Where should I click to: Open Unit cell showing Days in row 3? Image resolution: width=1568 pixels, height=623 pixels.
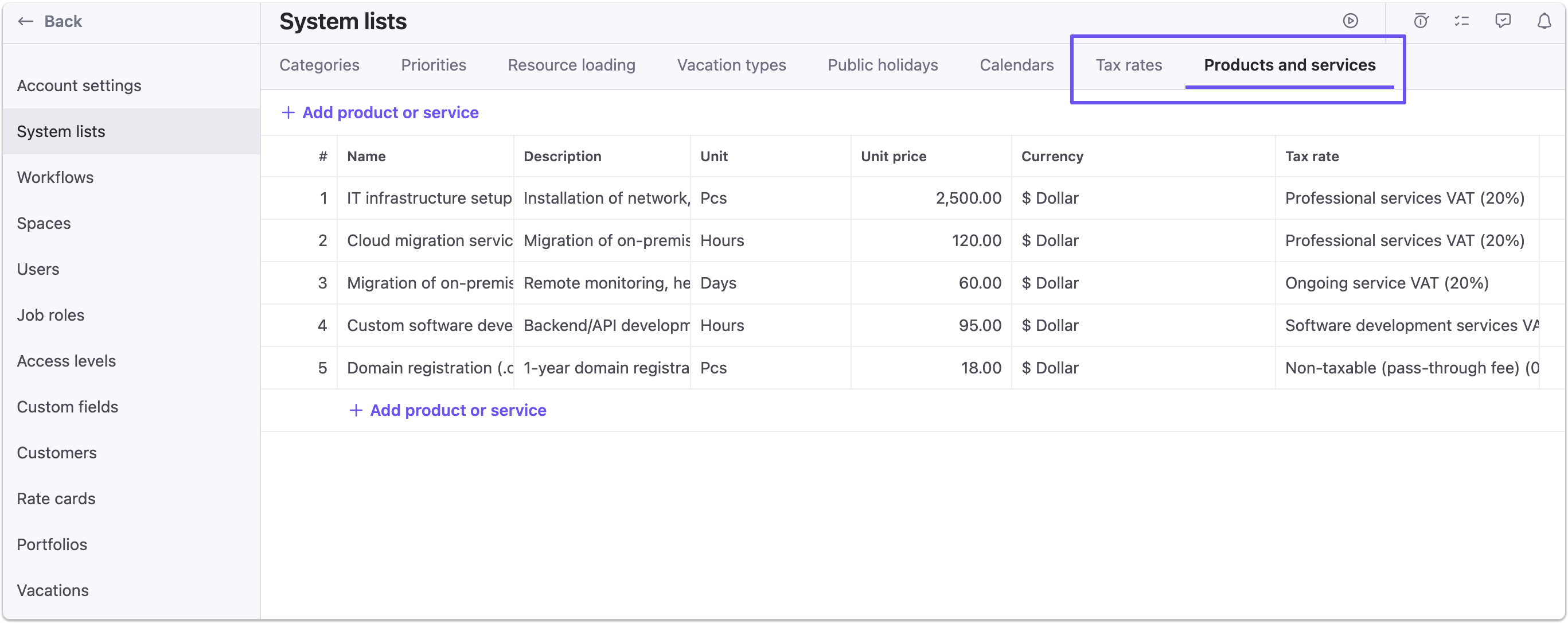coord(718,283)
